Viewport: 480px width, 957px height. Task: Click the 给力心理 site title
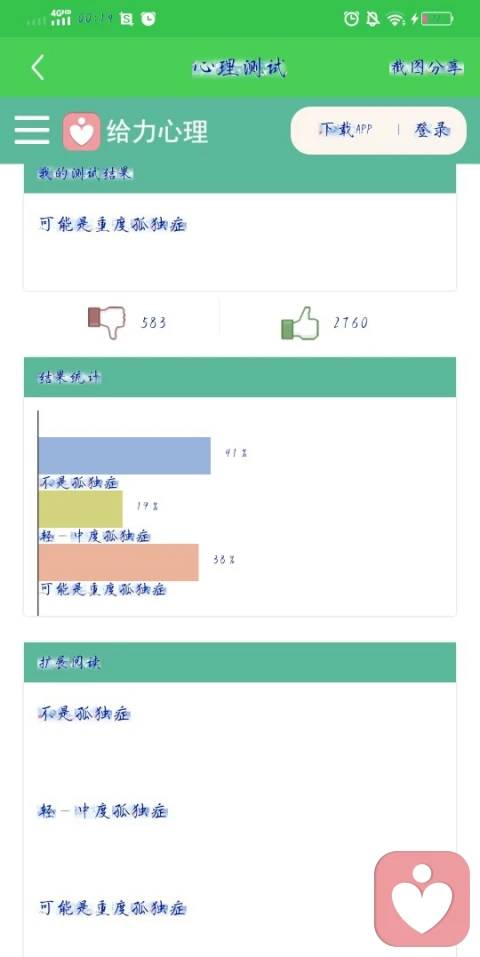158,131
